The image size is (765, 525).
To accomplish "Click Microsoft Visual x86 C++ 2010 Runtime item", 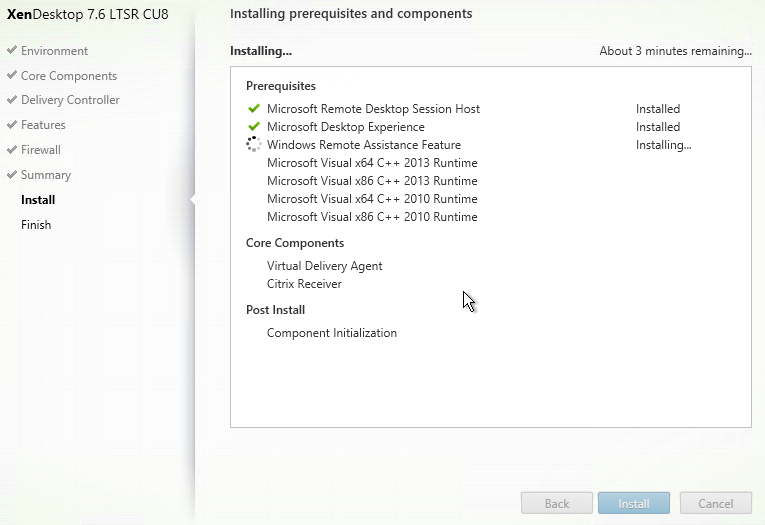I will coord(372,217).
